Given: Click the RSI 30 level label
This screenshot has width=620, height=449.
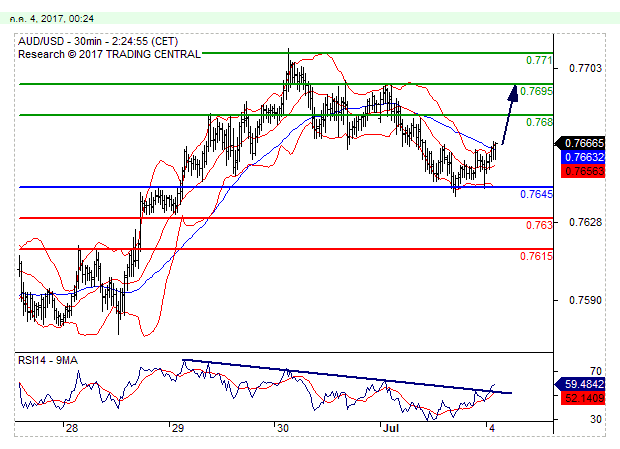Looking at the screenshot, I should (x=595, y=419).
